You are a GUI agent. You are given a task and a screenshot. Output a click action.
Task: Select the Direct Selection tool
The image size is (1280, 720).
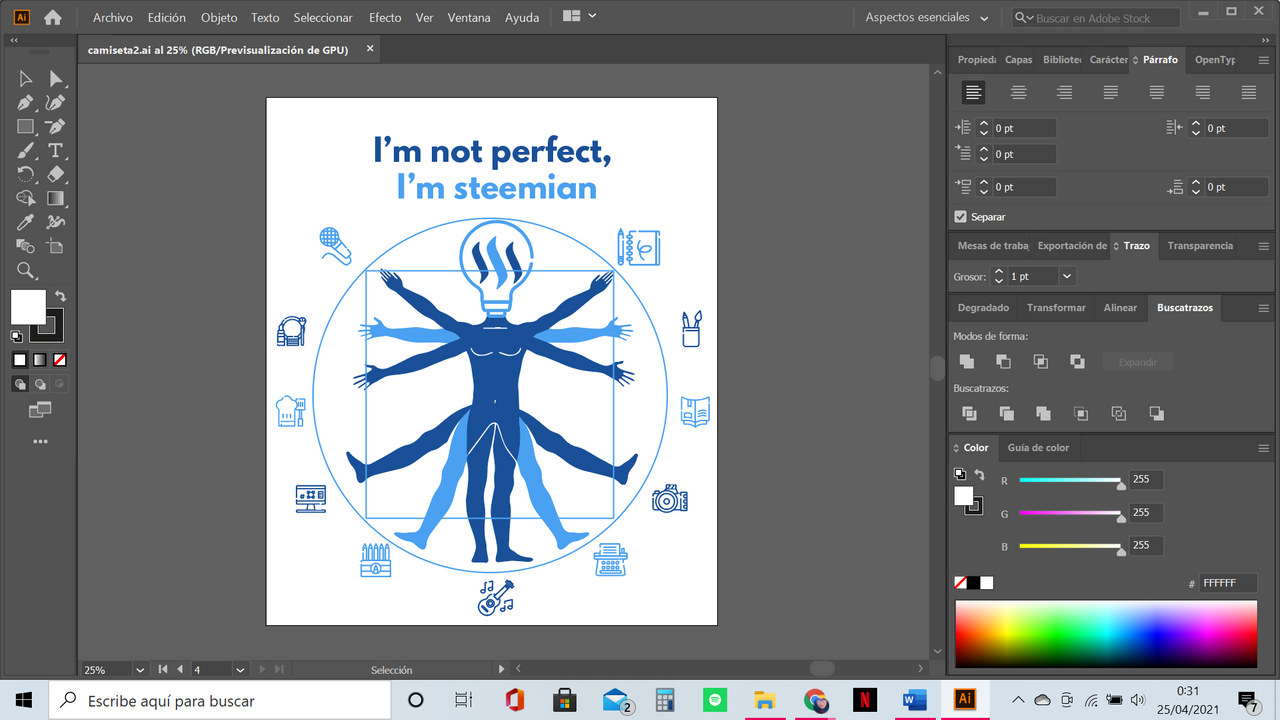[x=56, y=79]
